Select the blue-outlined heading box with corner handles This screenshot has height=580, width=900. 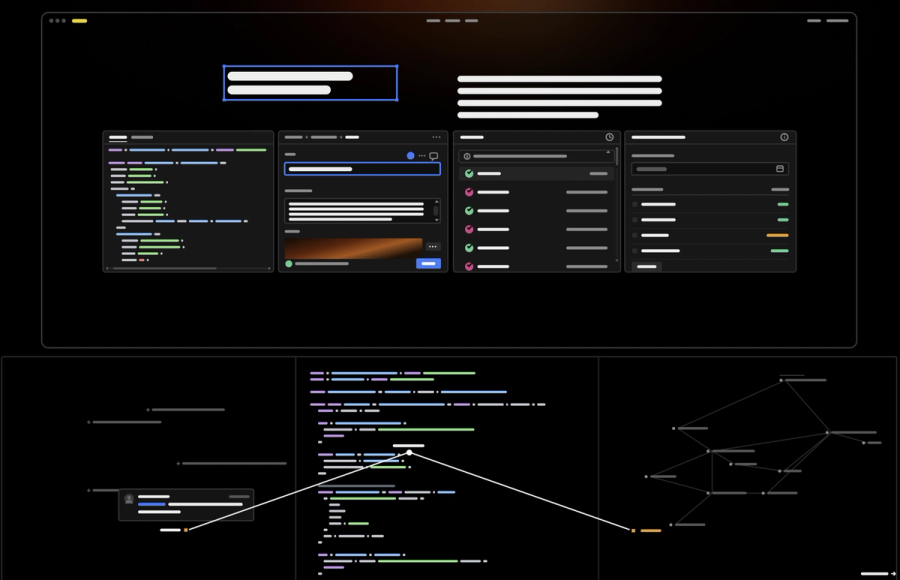tap(311, 83)
